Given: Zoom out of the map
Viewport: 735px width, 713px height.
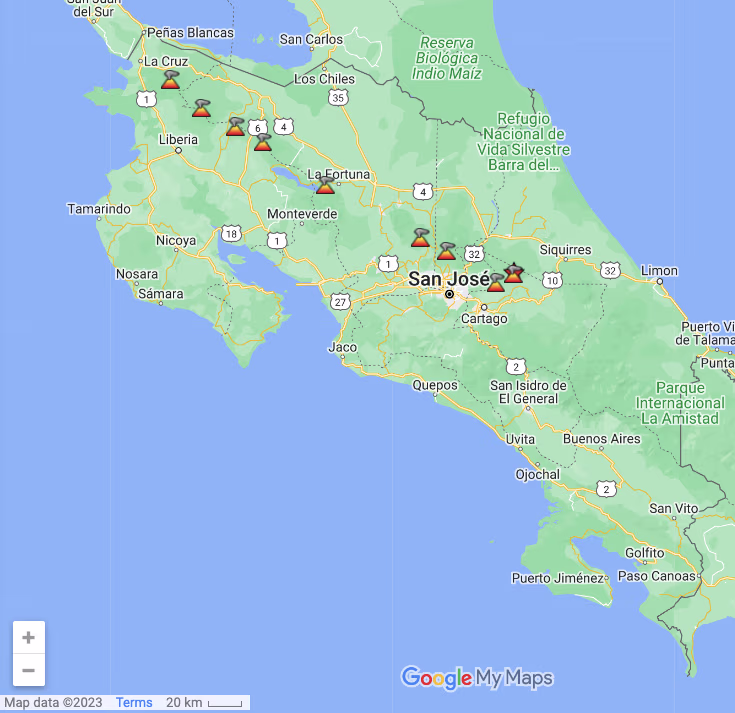Looking at the screenshot, I should coord(28,670).
